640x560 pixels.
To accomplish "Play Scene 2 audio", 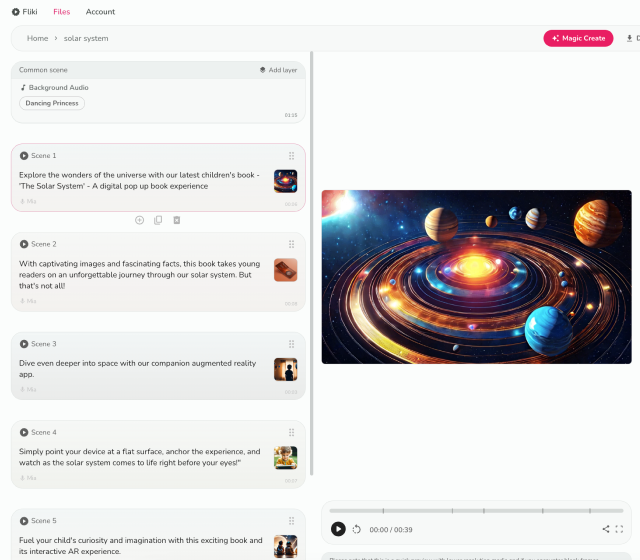I will 24,244.
